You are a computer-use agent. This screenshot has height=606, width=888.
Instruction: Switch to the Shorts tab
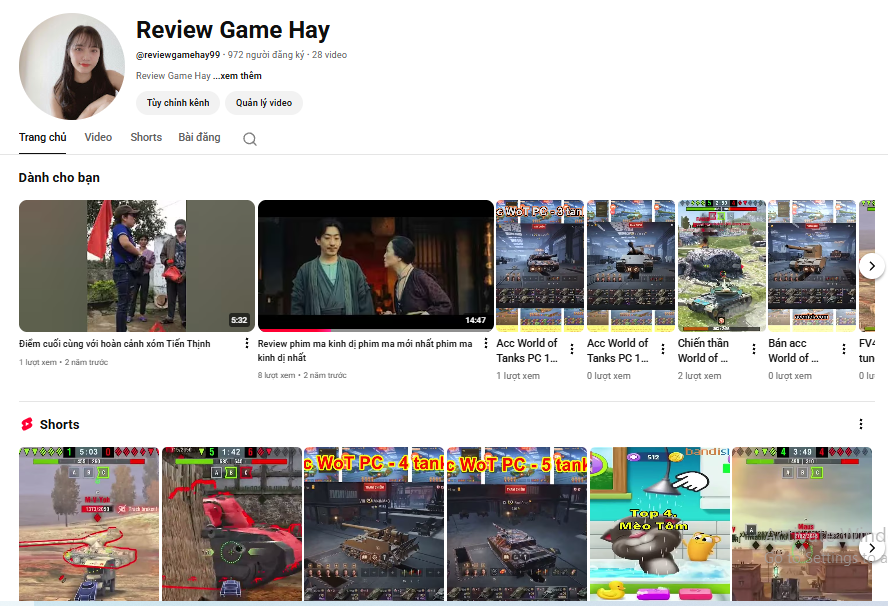pos(146,137)
